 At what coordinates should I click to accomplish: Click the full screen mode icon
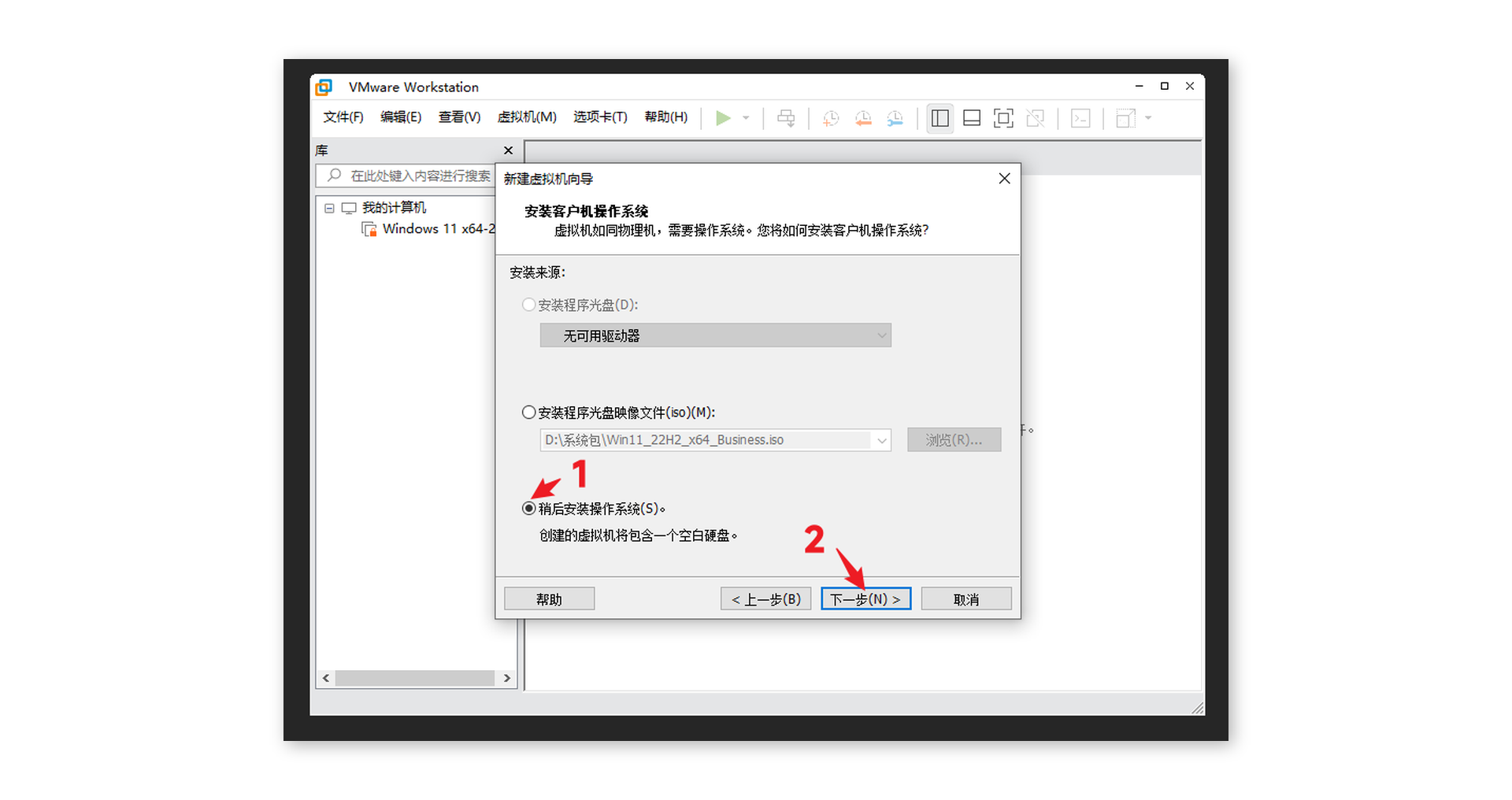click(x=1003, y=118)
